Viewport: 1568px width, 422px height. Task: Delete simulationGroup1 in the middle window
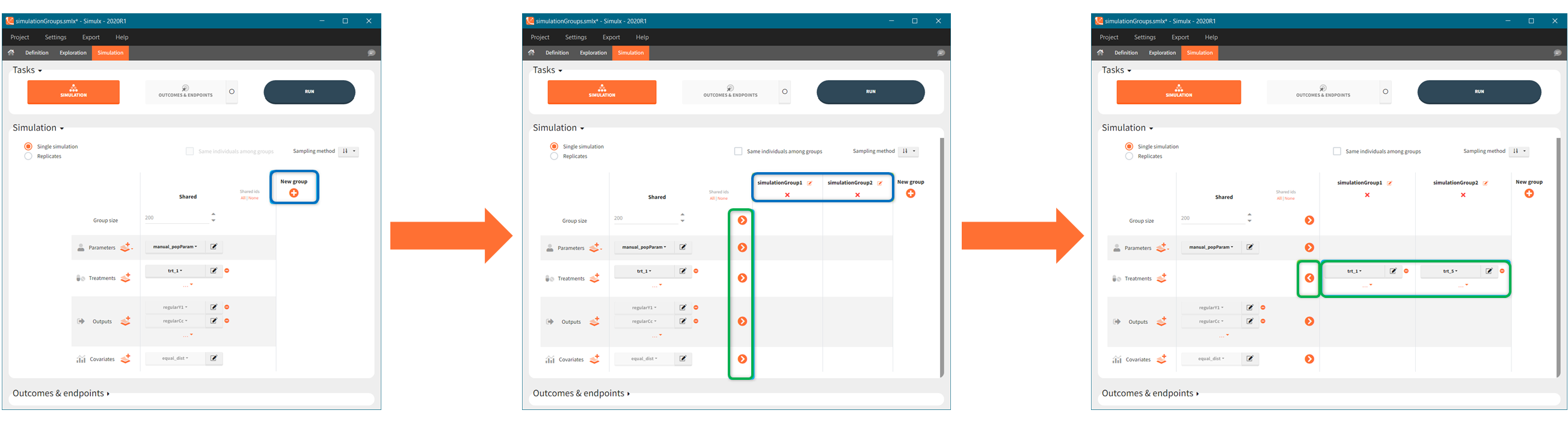coord(787,195)
